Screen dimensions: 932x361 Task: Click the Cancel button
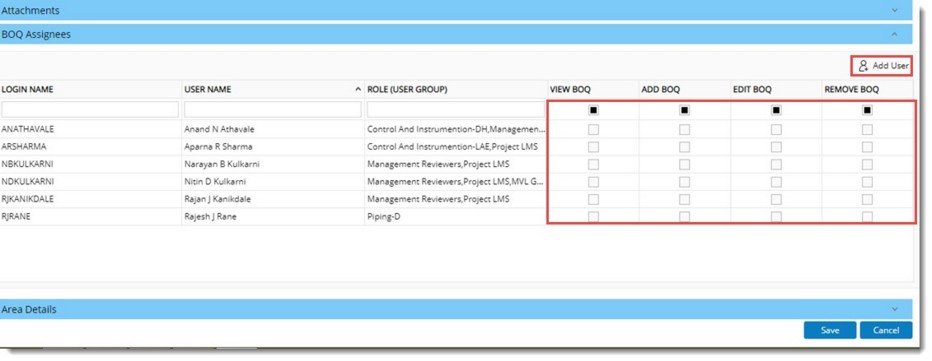click(x=886, y=330)
